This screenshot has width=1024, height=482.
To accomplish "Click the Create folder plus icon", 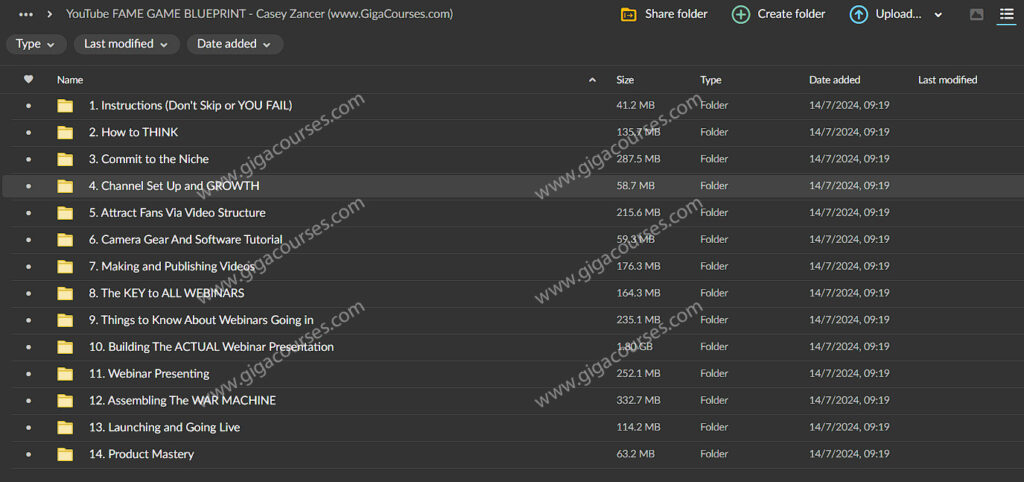I will point(741,14).
